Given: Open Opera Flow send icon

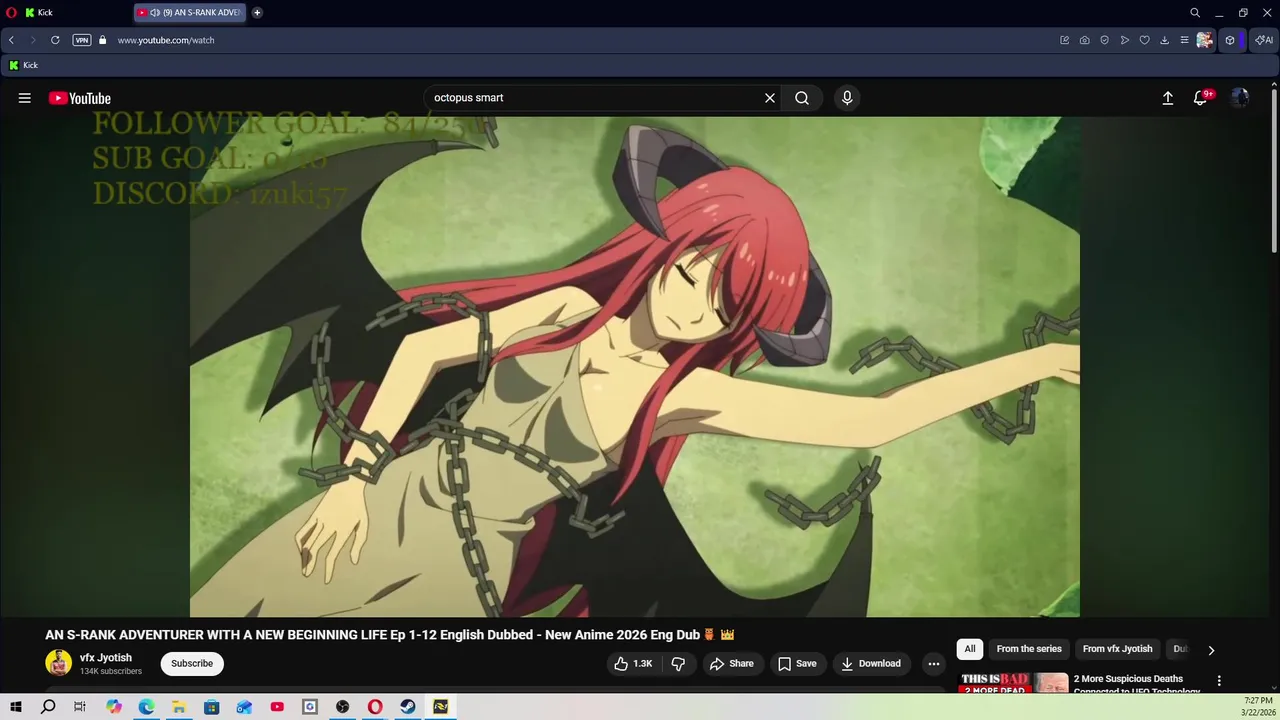Looking at the screenshot, I should (1125, 40).
